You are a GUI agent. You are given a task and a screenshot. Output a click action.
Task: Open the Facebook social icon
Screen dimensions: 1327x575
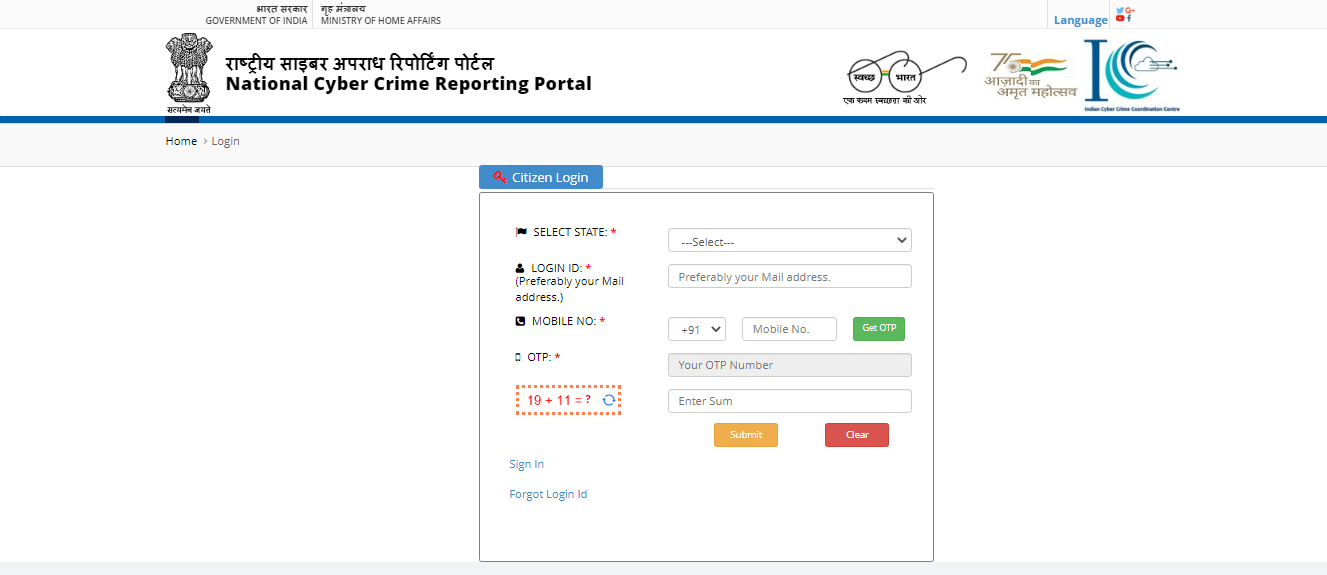point(1130,18)
